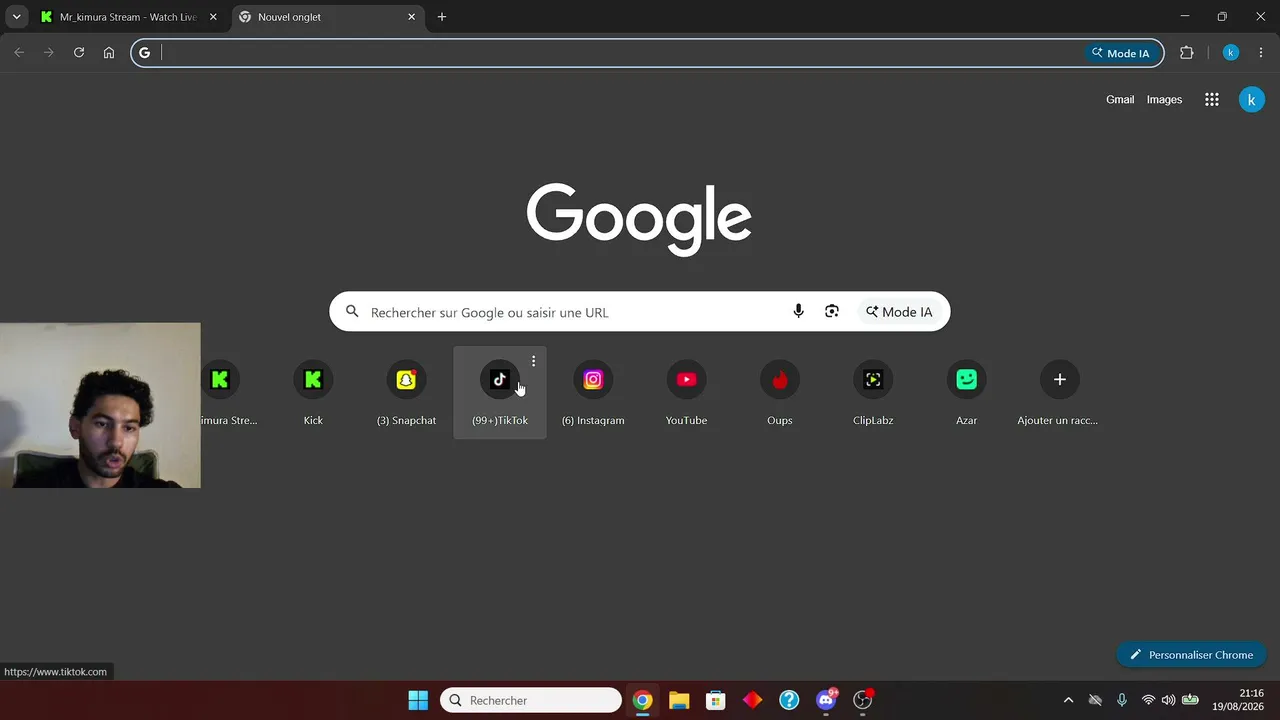Open the tab search dropdown
This screenshot has width=1280, height=720.
(x=16, y=17)
